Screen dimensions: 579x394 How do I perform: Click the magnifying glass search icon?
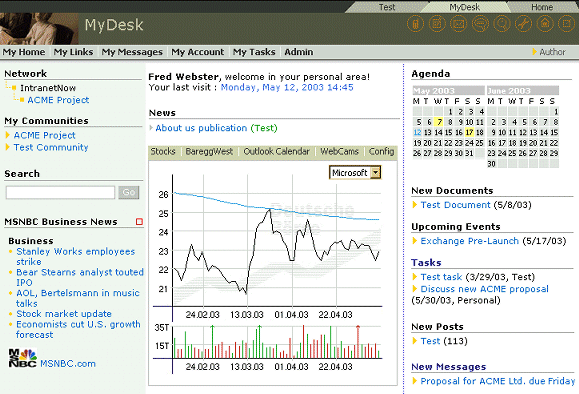tap(502, 24)
